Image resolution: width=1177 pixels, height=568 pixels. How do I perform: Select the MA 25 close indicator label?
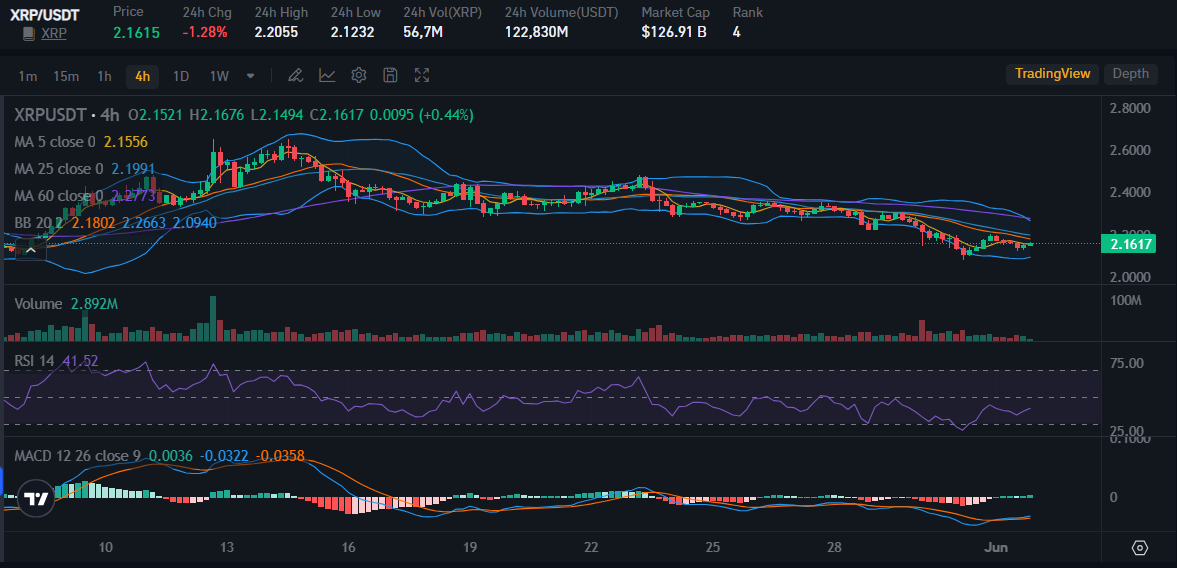pyautogui.click(x=59, y=169)
